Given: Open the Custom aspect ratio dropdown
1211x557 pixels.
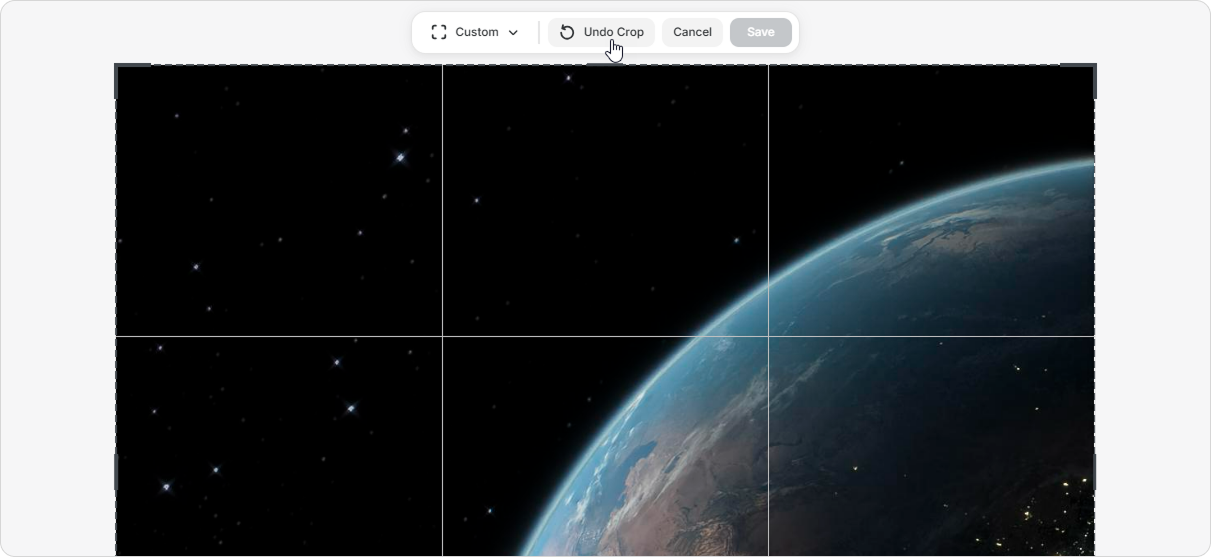Looking at the screenshot, I should 475,32.
